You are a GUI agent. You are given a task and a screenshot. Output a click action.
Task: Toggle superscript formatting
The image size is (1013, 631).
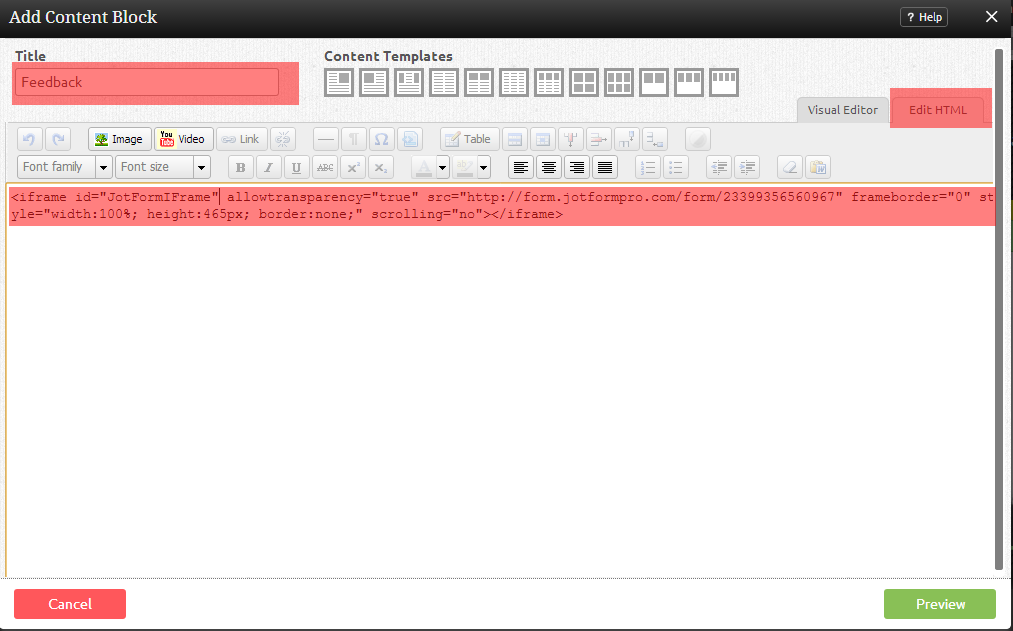[353, 167]
